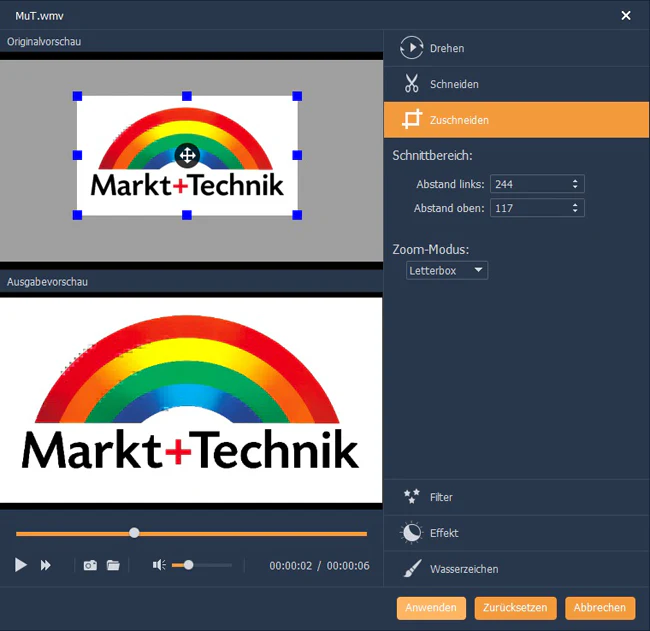650x631 pixels.
Task: Open the snapshot folder icon
Action: [113, 565]
